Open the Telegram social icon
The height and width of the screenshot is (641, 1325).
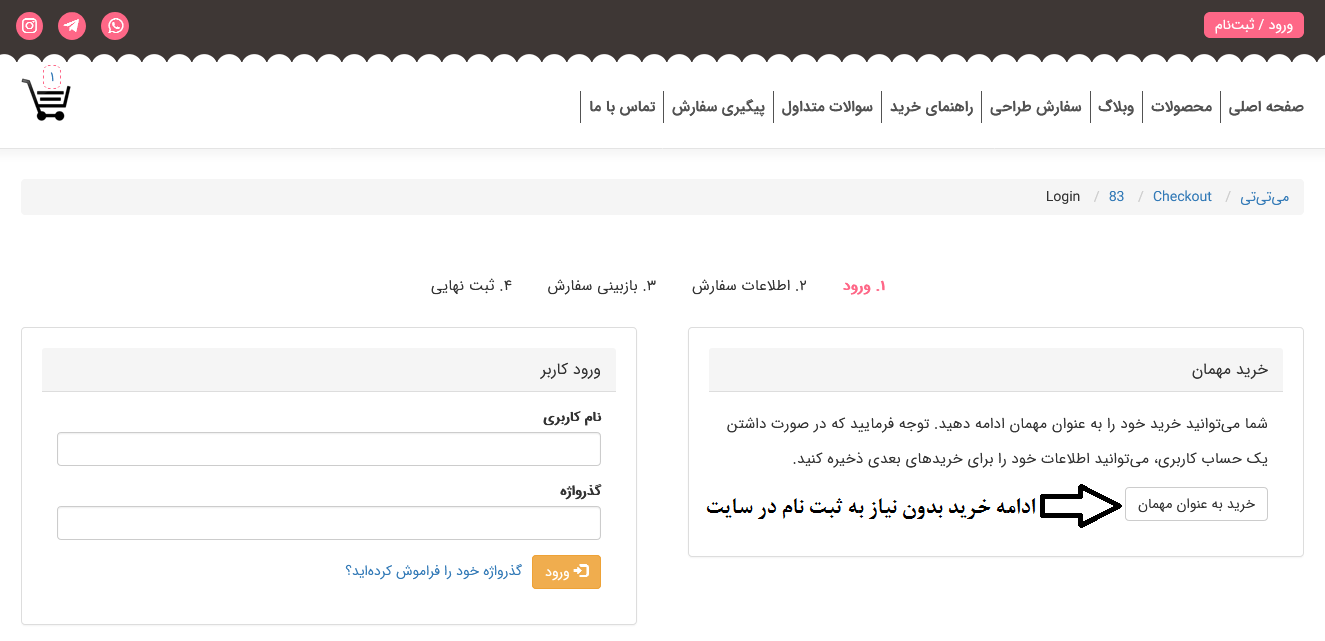point(71,25)
